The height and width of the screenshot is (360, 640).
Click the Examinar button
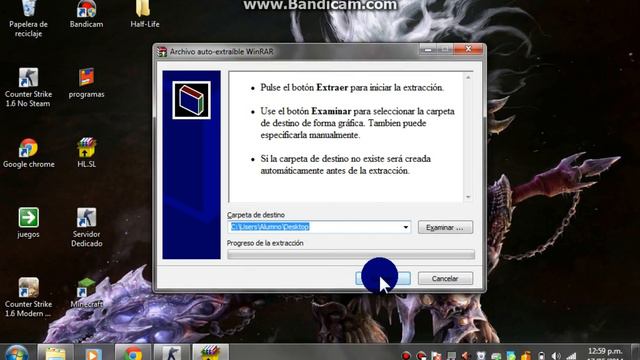(x=445, y=227)
